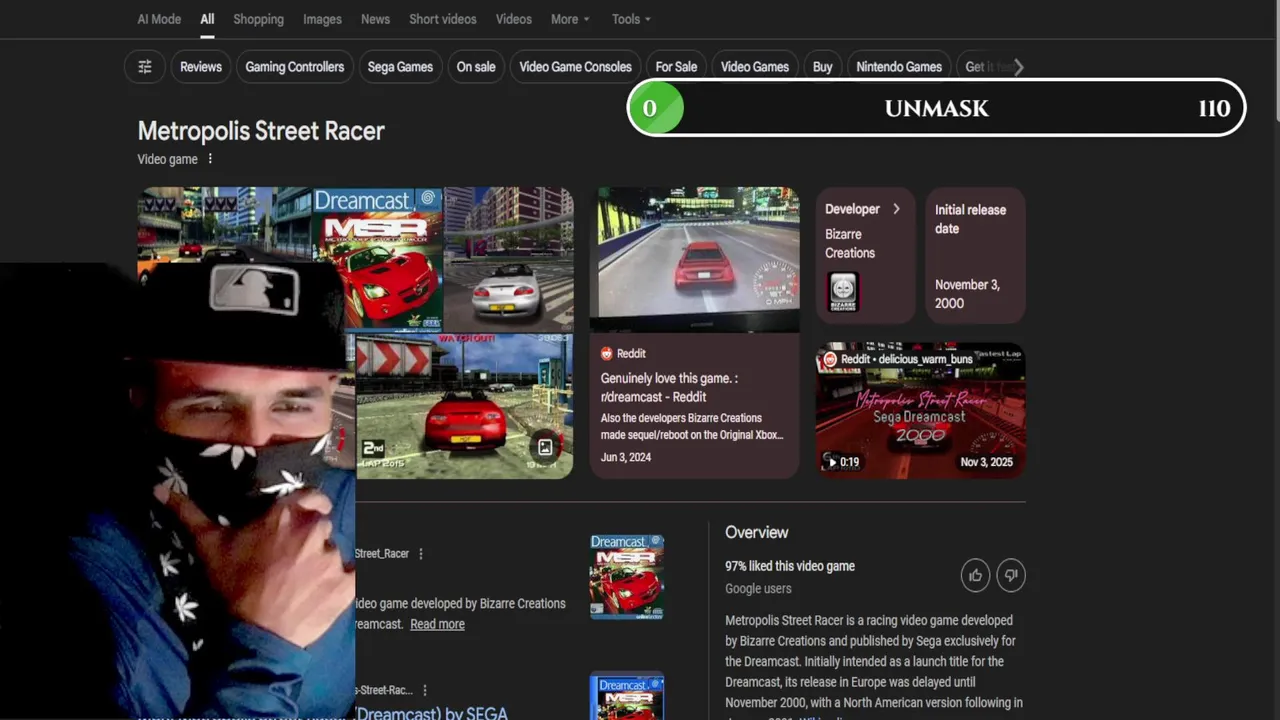
Task: Open the Tools dropdown
Action: click(631, 19)
